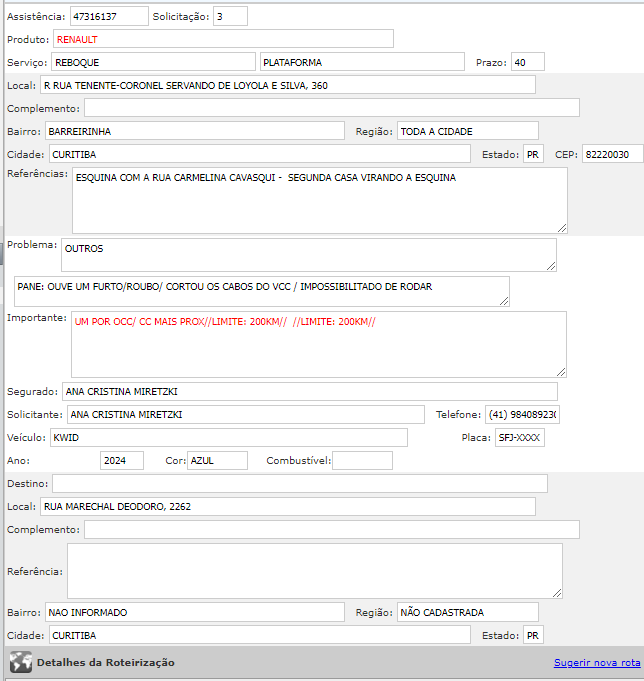Image resolution: width=644 pixels, height=681 pixels.
Task: Click the Bairro field NAO INFORMADO
Action: point(195,612)
